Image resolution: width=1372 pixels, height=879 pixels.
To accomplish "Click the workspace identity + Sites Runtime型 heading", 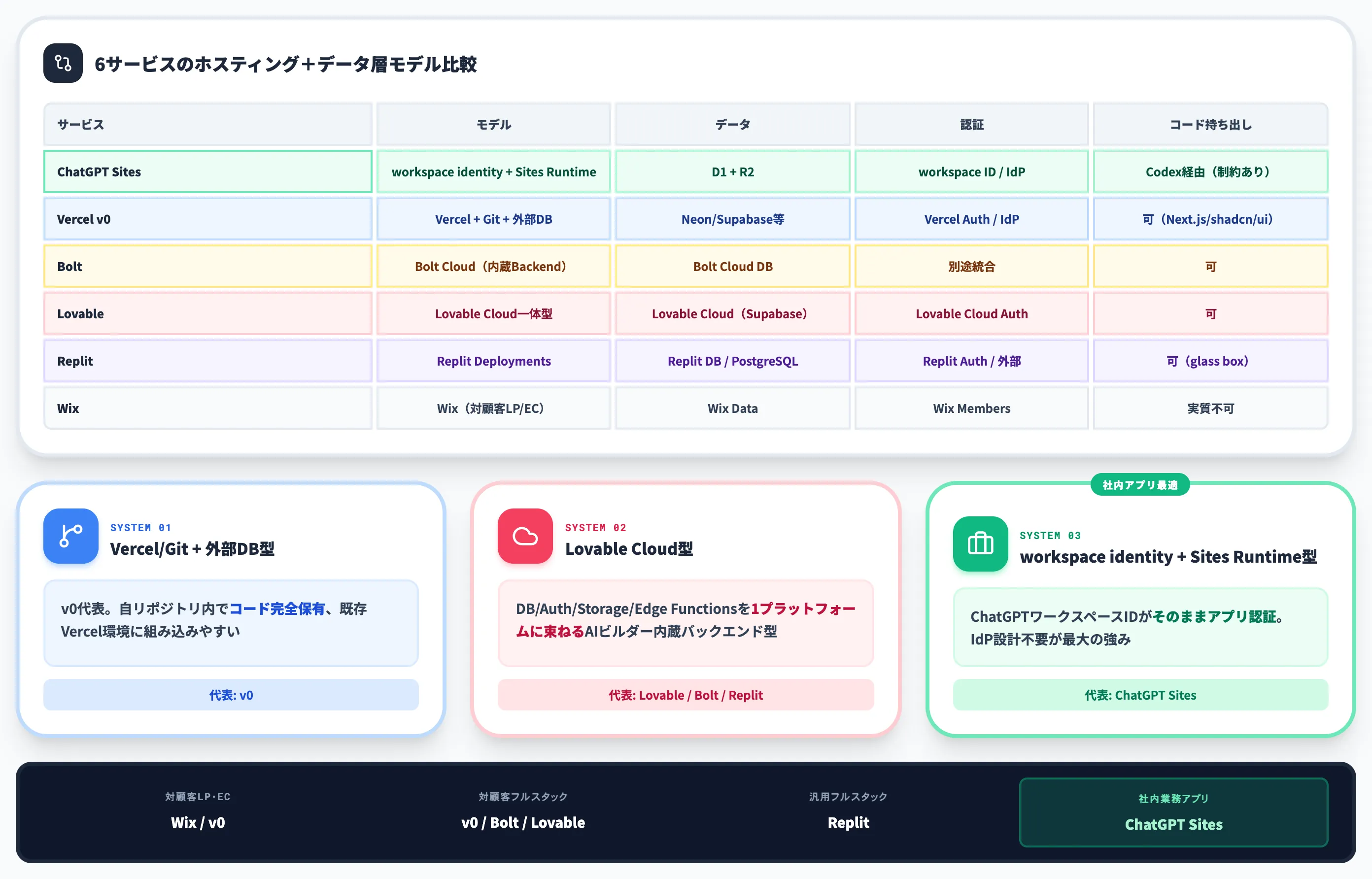I will click(1168, 556).
